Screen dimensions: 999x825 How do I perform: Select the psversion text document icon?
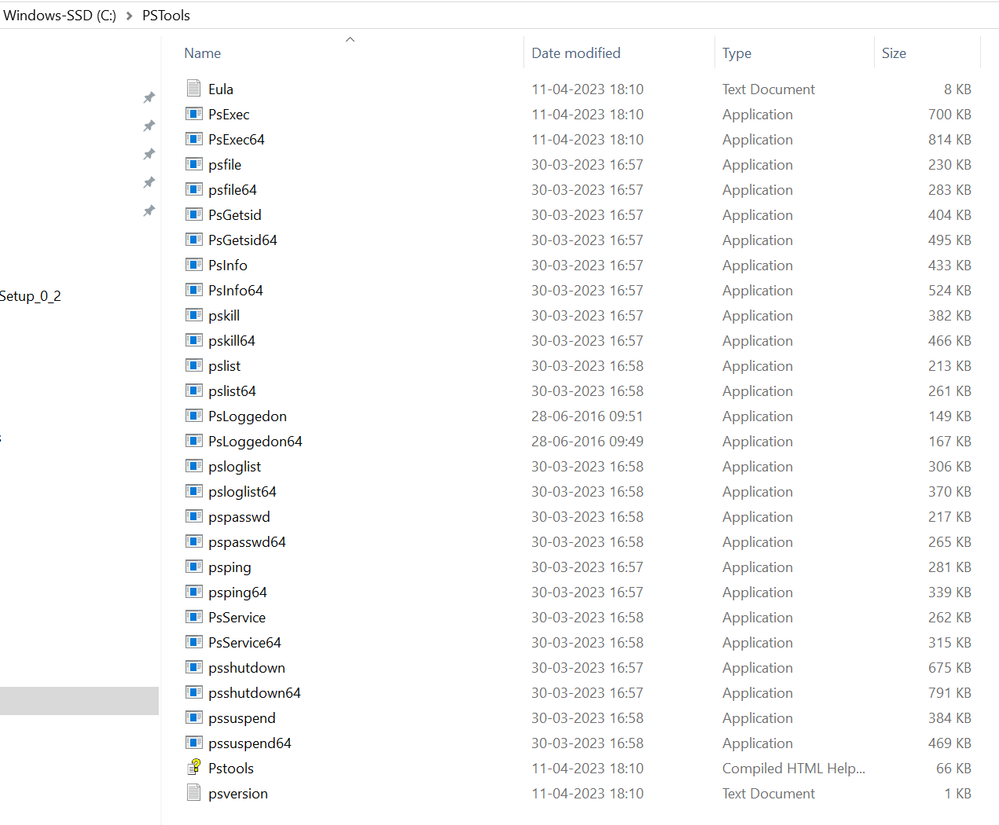click(x=194, y=793)
